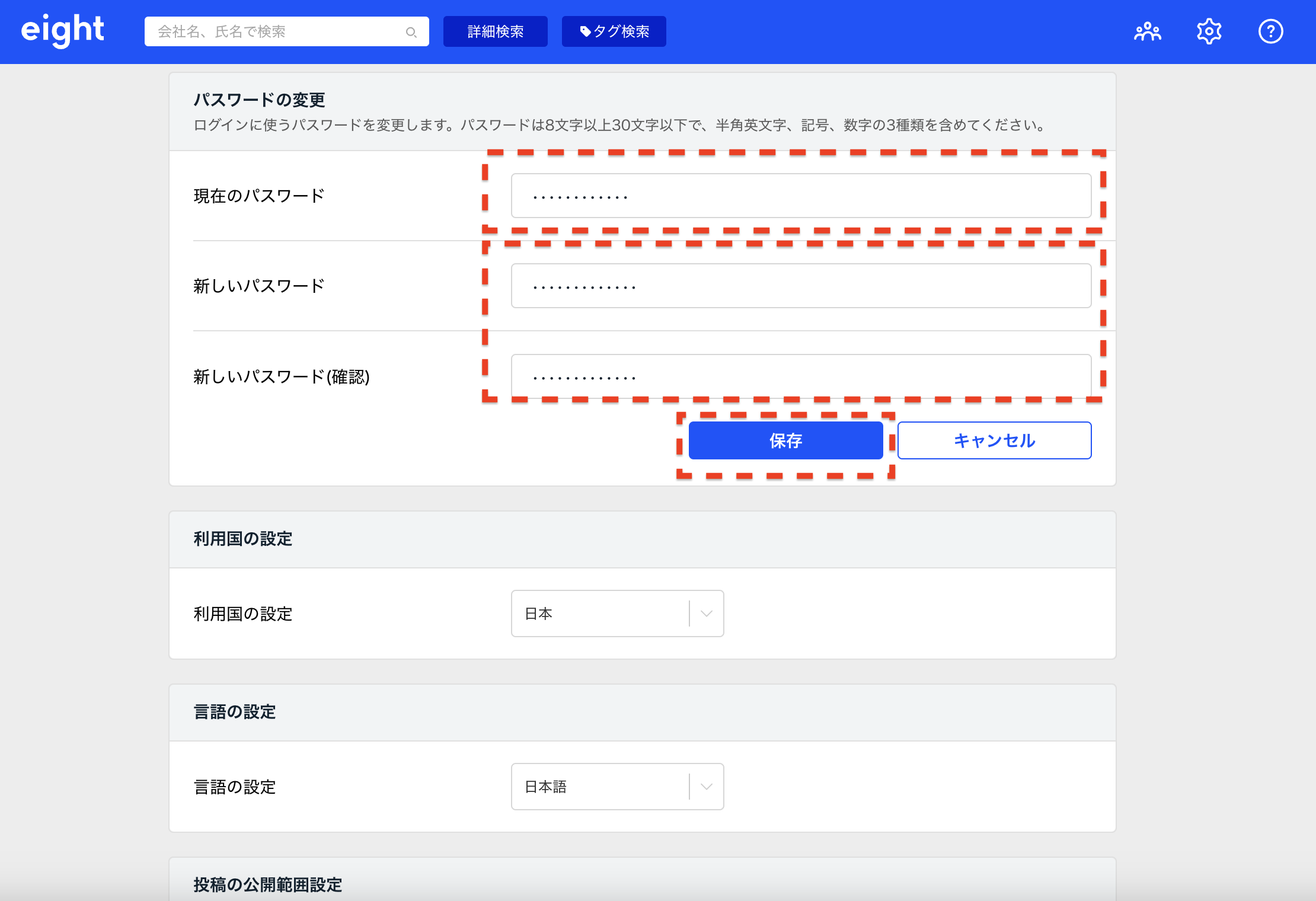1316x901 pixels.
Task: Click the パスワードの変更 section heading
Action: pos(259,100)
